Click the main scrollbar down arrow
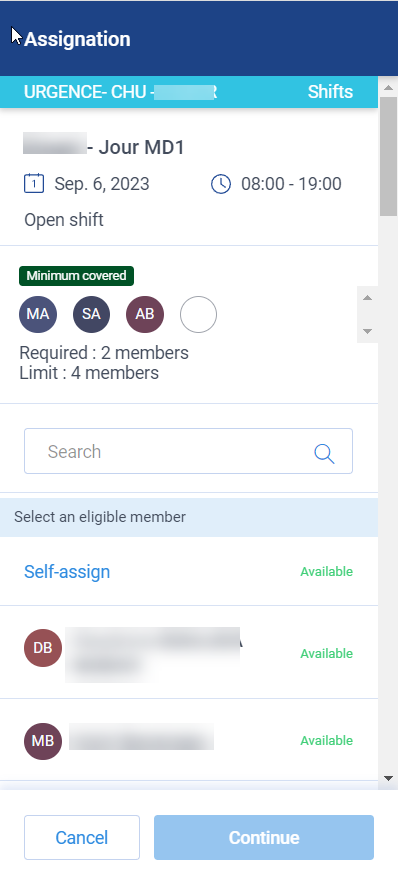The height and width of the screenshot is (884, 398). pos(388,778)
